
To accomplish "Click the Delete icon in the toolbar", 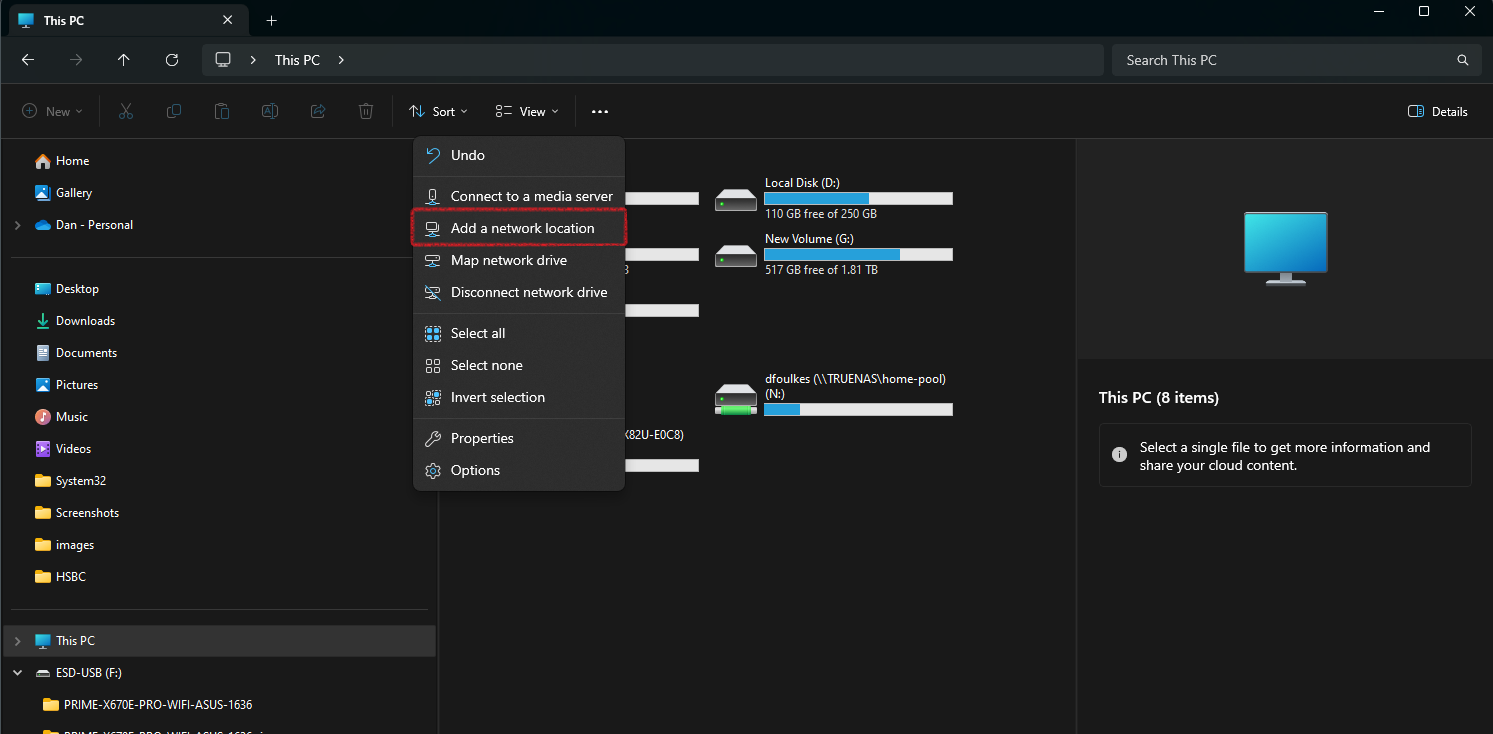I will click(x=365, y=111).
